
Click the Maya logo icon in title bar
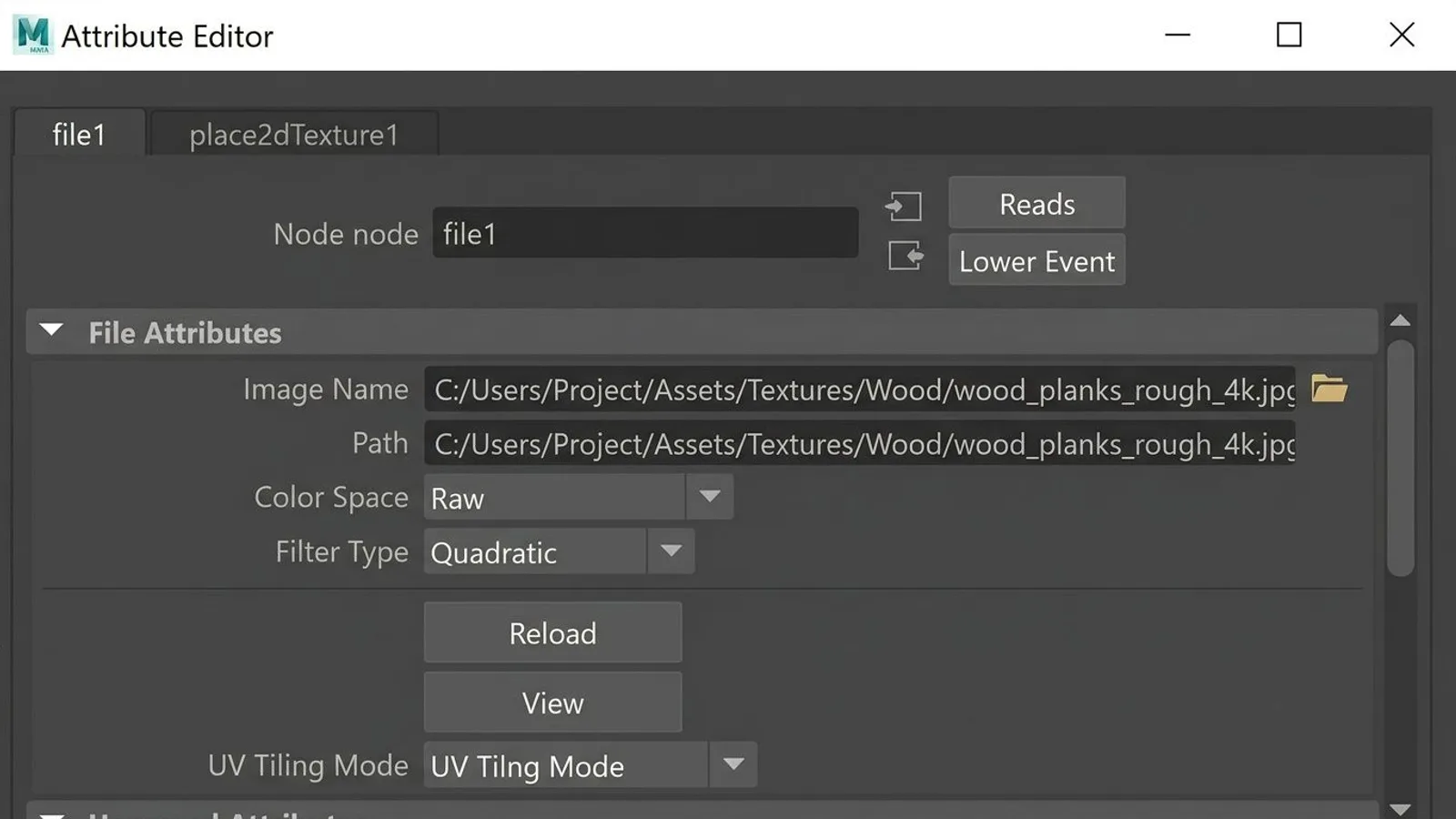[34, 35]
